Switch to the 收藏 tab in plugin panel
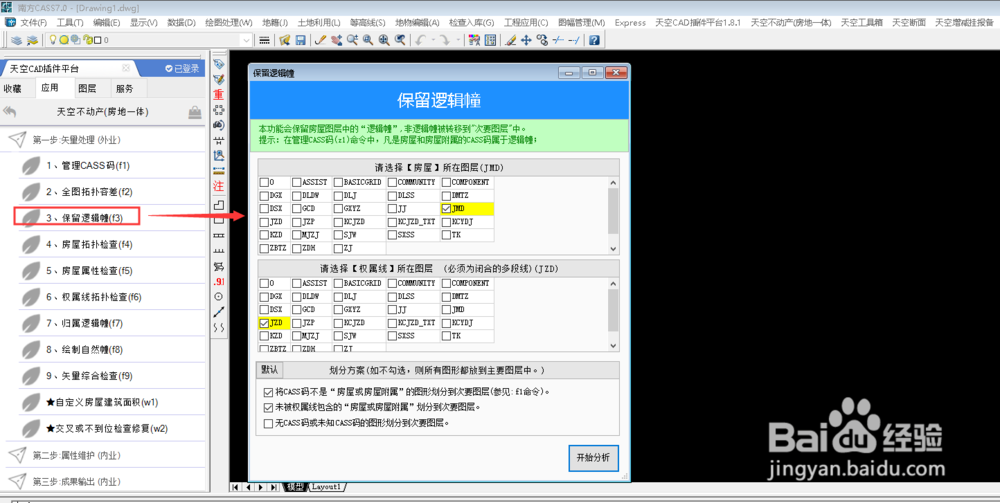Screen dimensions: 1000x503 tap(13, 89)
